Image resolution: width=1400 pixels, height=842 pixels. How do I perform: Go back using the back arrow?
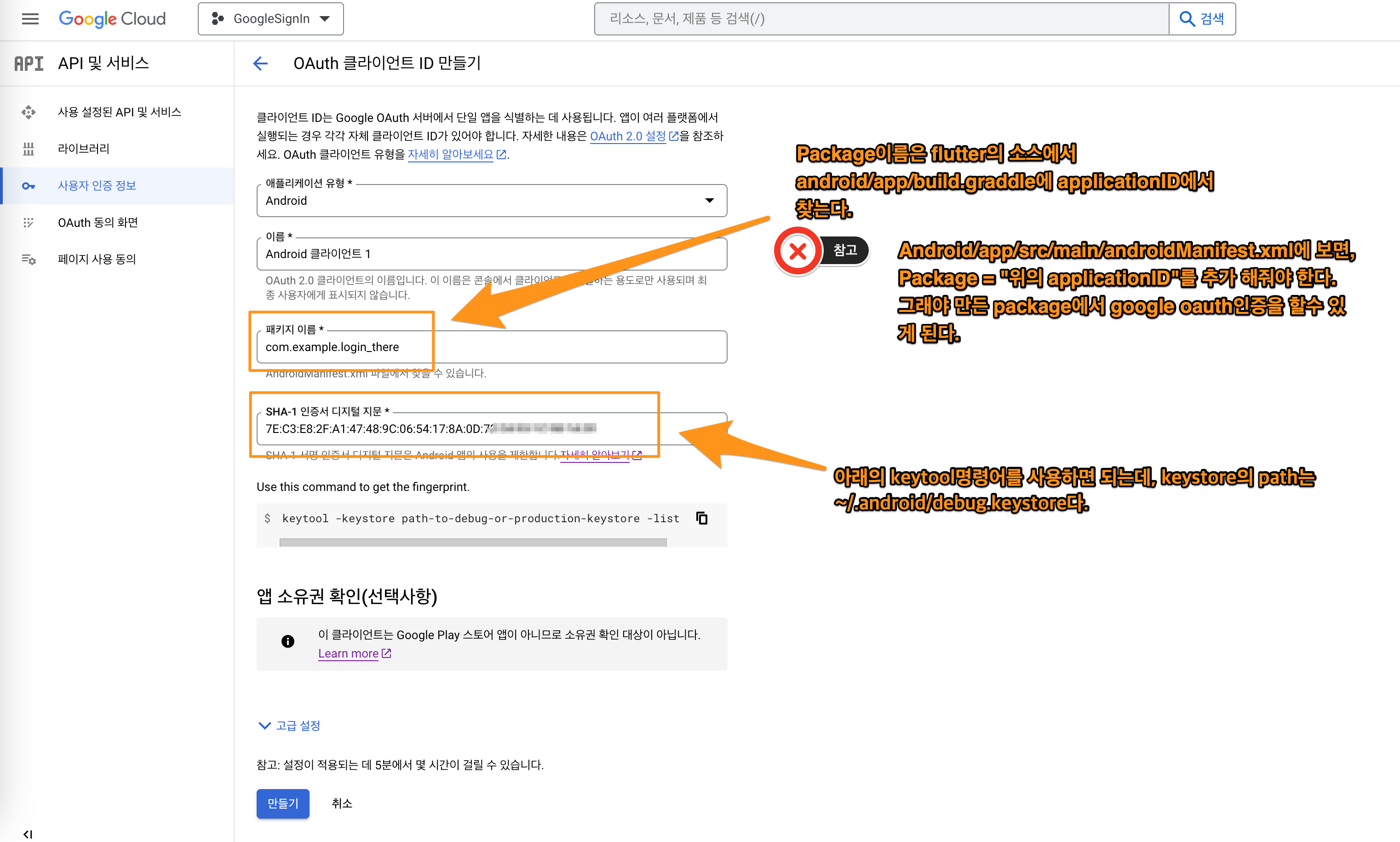pyautogui.click(x=260, y=63)
